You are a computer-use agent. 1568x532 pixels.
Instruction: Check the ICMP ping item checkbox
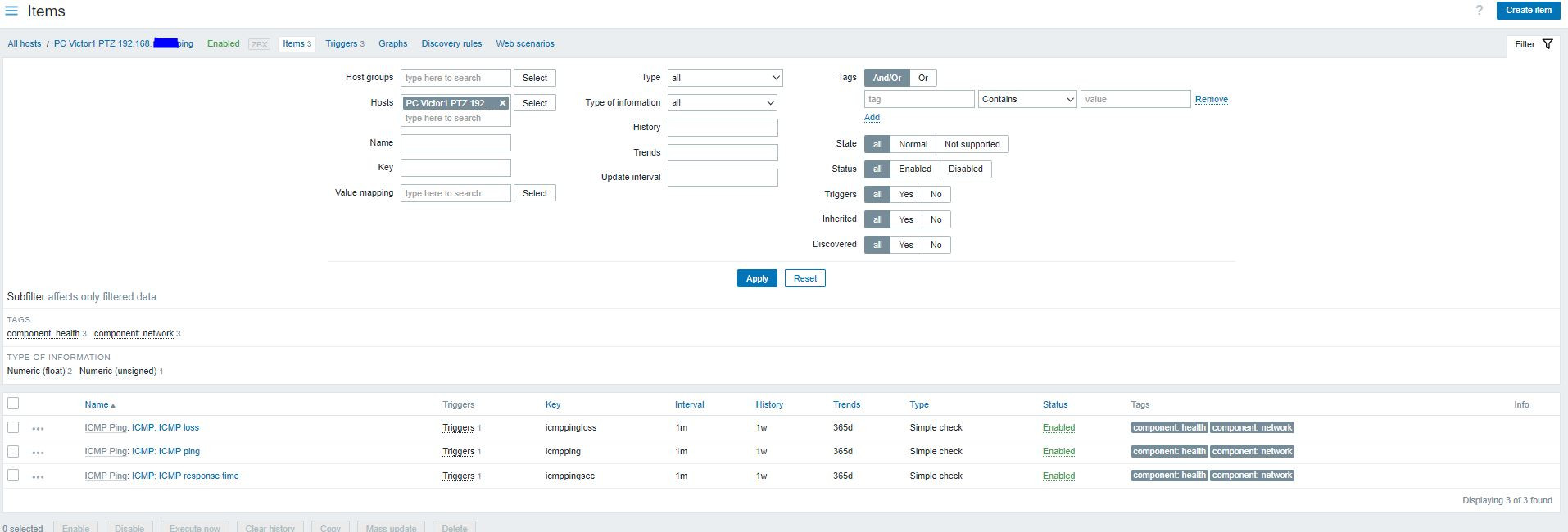(x=13, y=451)
